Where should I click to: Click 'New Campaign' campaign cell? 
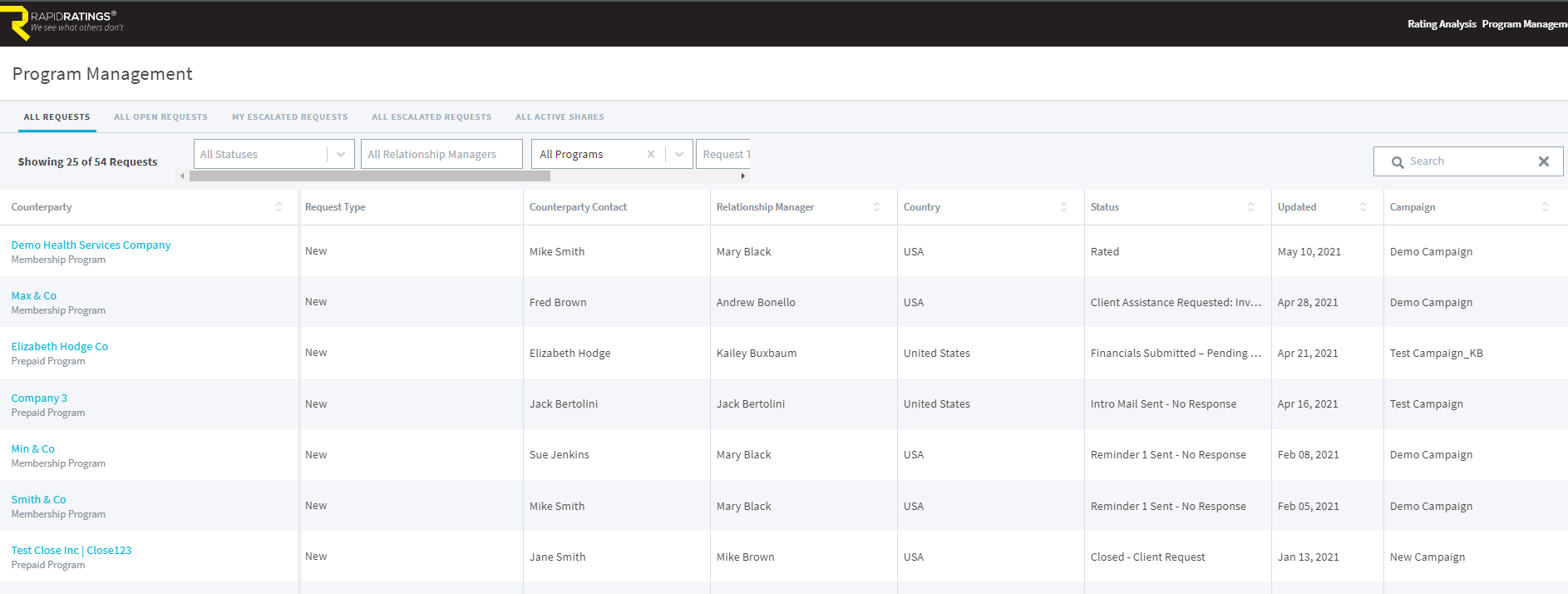click(1427, 557)
